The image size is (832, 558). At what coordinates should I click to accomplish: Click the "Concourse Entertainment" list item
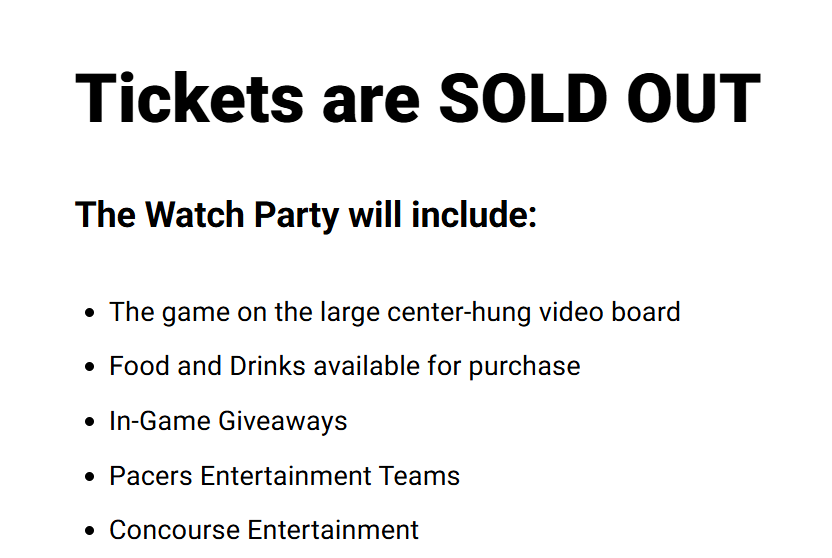pos(264,530)
